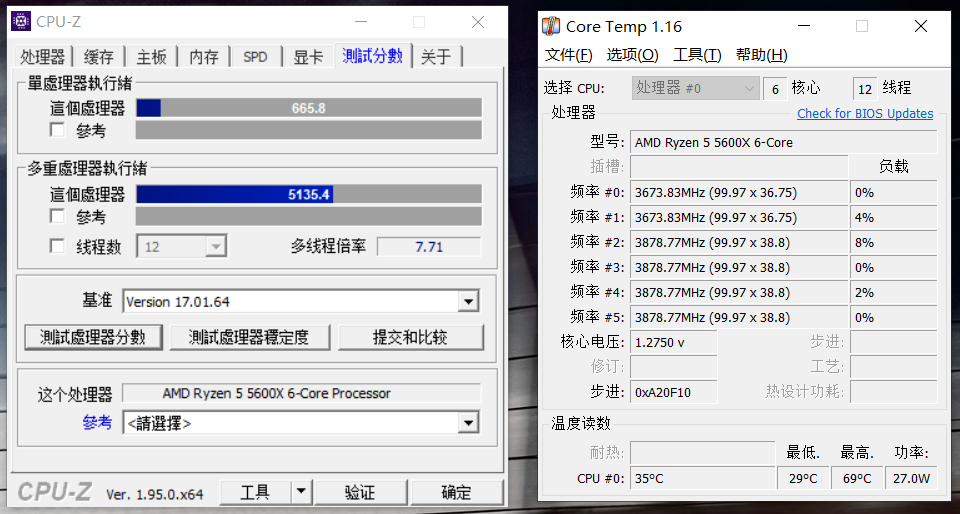Image resolution: width=960 pixels, height=514 pixels.
Task: Click the 核心 count box showing 6
Action: pyautogui.click(x=775, y=89)
